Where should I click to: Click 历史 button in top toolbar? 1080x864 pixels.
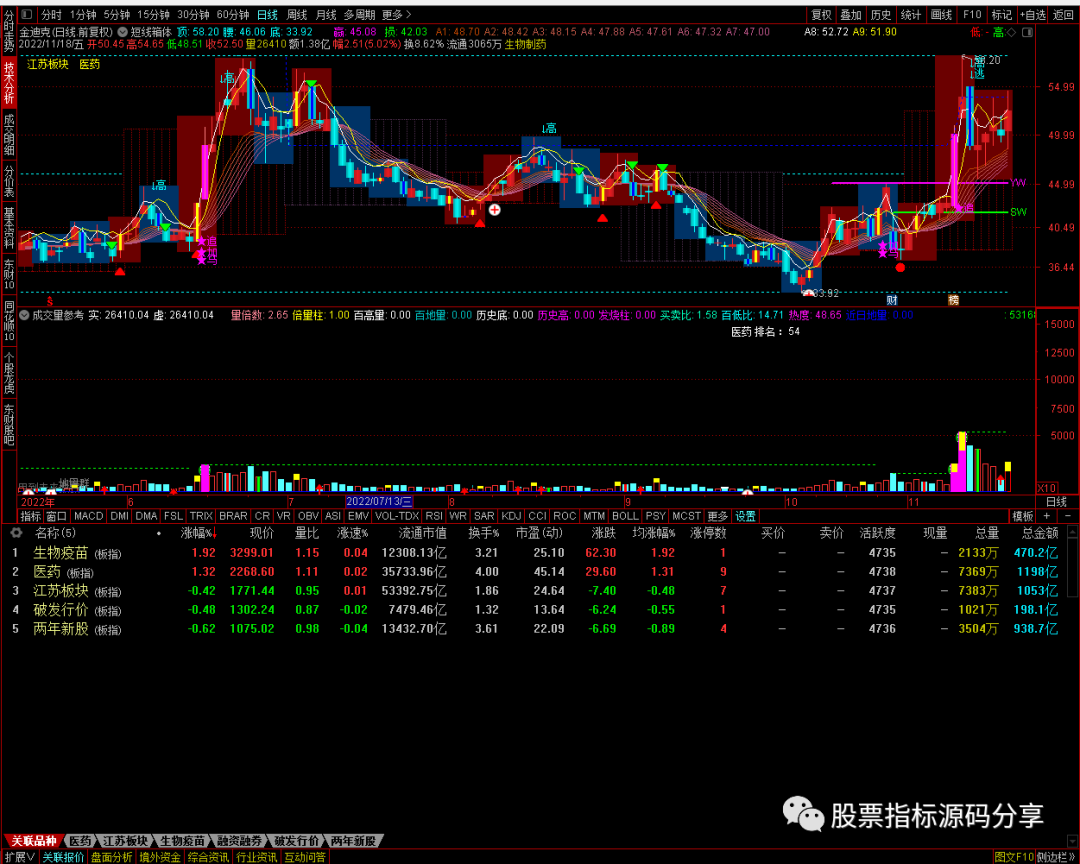point(880,14)
